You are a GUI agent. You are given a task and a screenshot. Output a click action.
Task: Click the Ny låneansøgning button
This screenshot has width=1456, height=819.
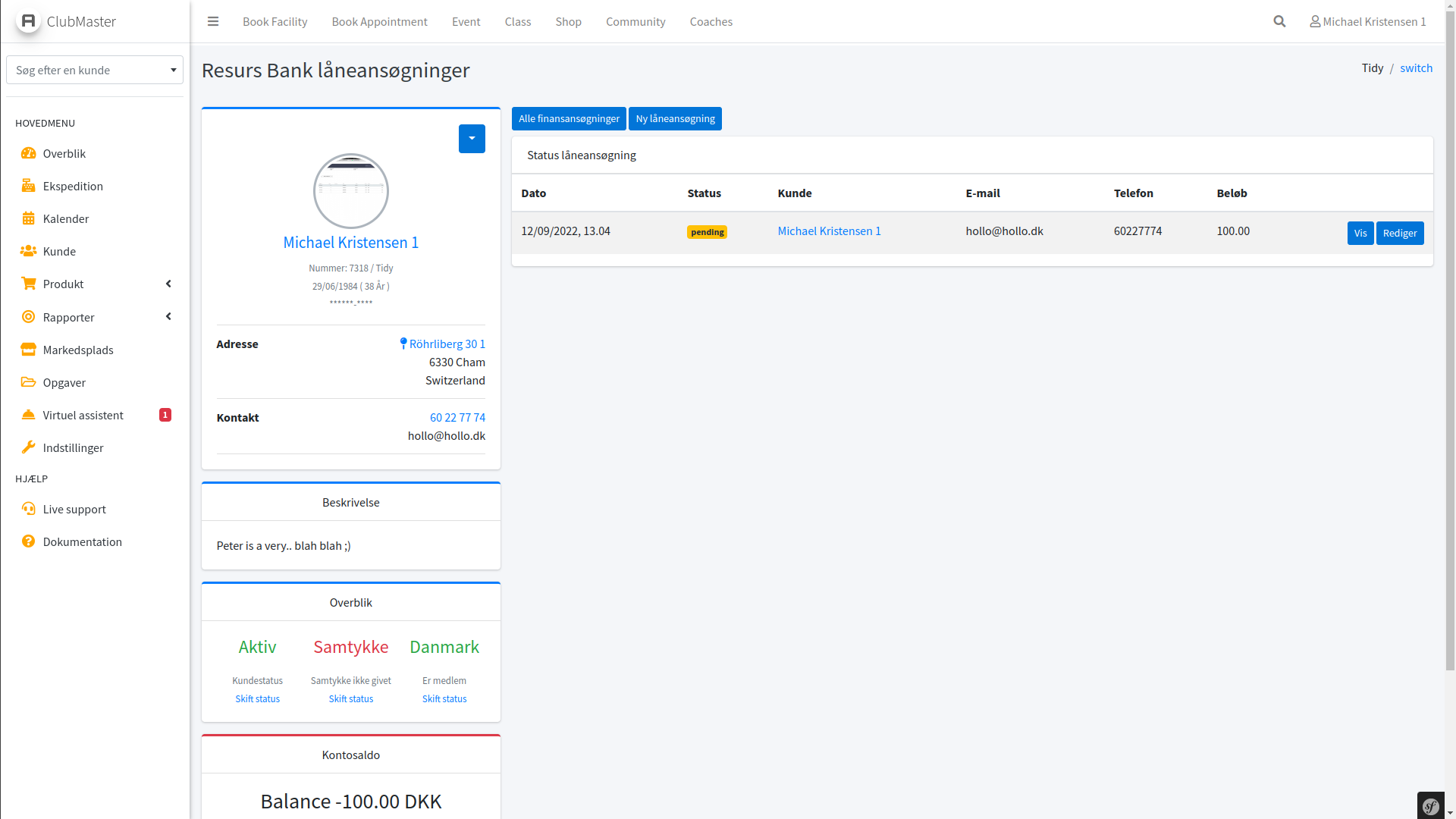click(x=675, y=118)
